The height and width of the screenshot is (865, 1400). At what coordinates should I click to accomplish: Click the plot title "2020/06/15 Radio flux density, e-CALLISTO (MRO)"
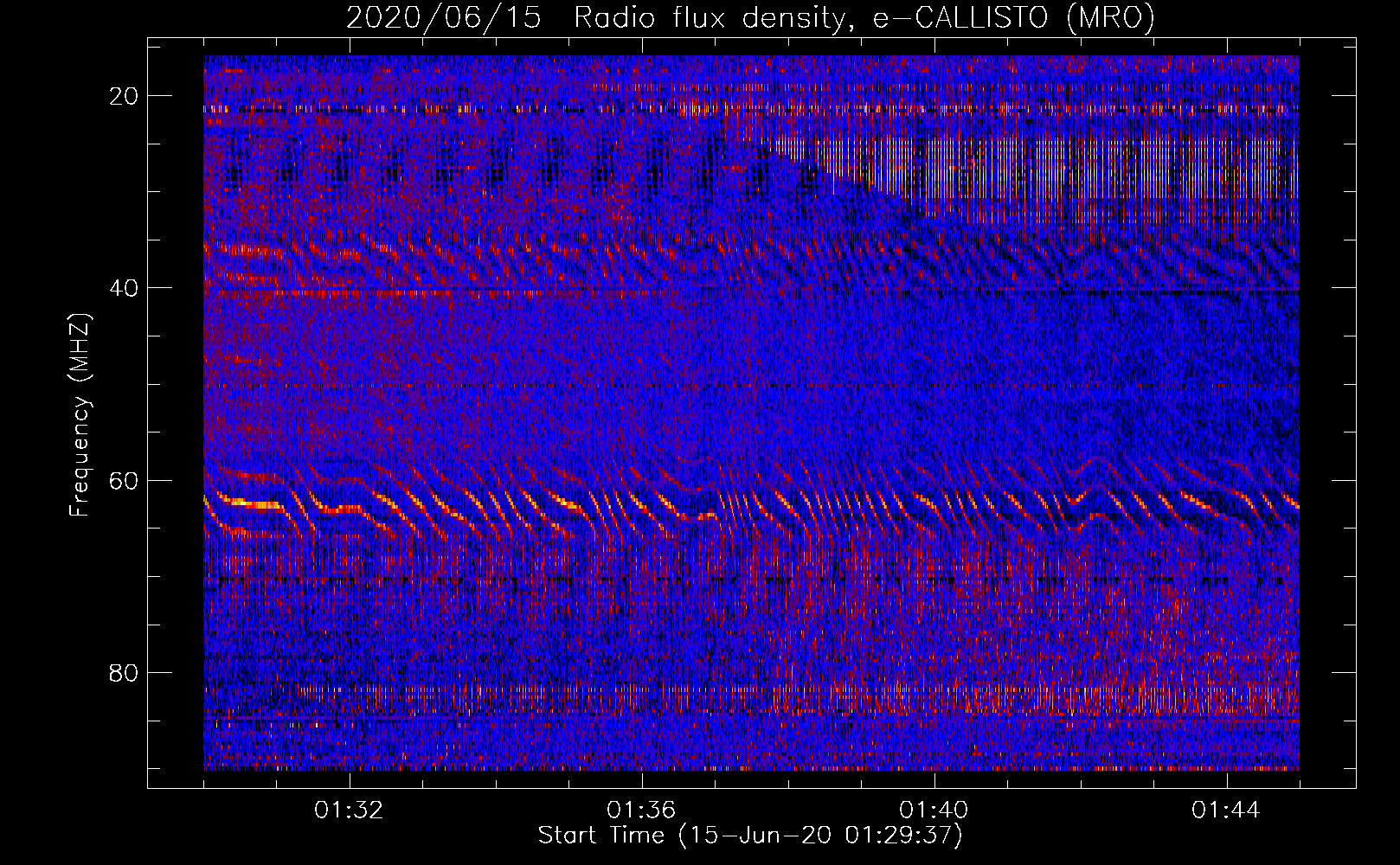(x=750, y=17)
